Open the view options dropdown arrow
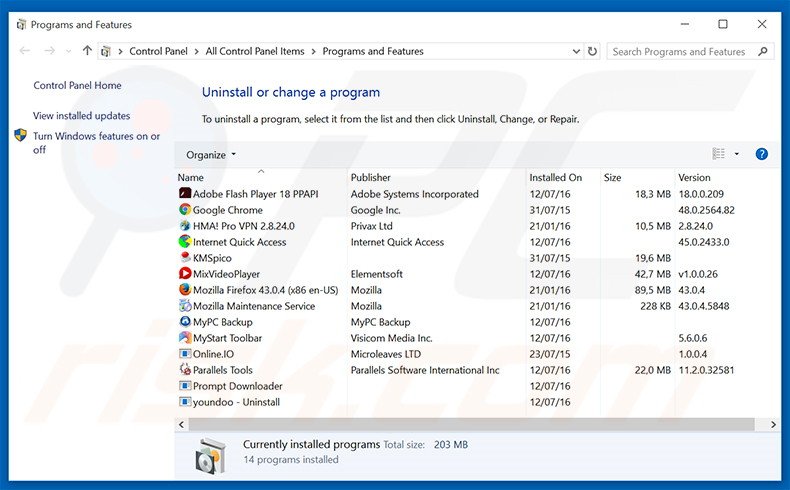The image size is (790, 490). tap(737, 154)
